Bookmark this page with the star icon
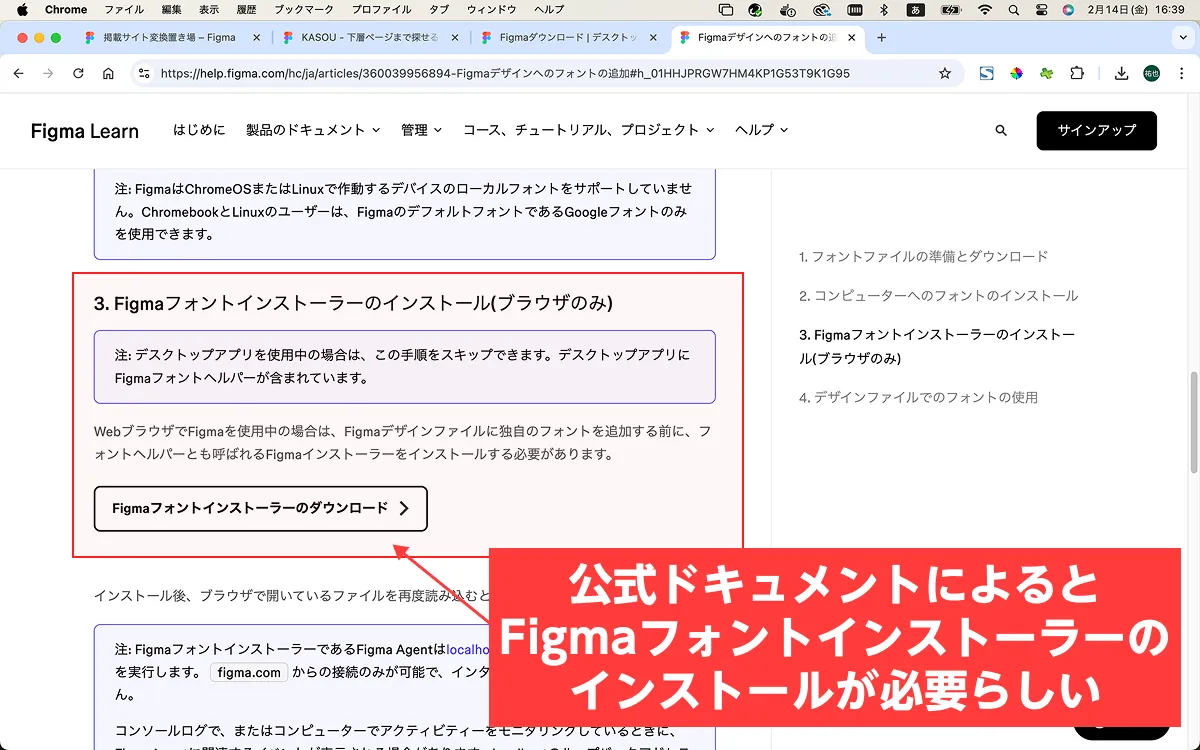 945,74
